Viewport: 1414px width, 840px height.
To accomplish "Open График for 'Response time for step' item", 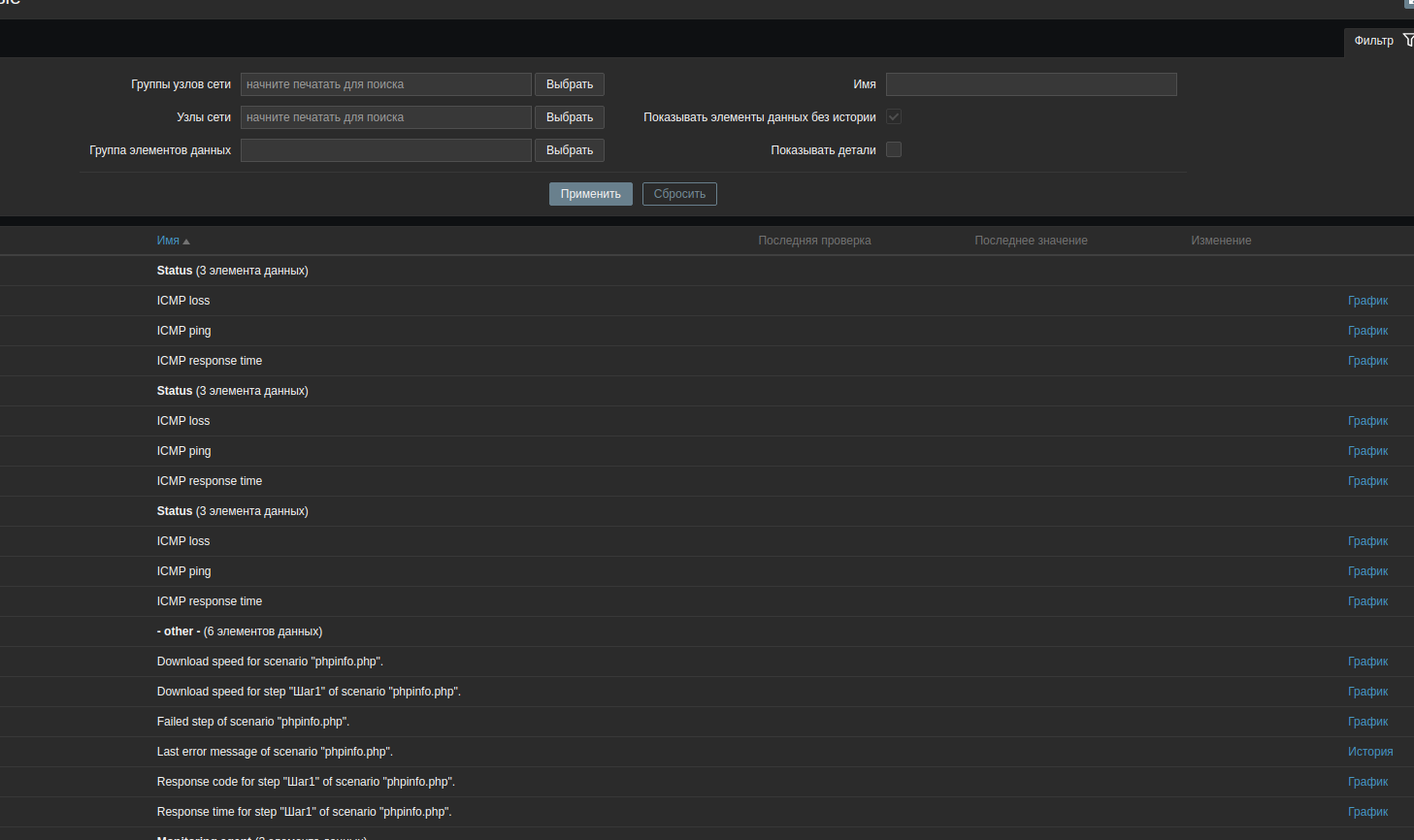I will (1367, 812).
